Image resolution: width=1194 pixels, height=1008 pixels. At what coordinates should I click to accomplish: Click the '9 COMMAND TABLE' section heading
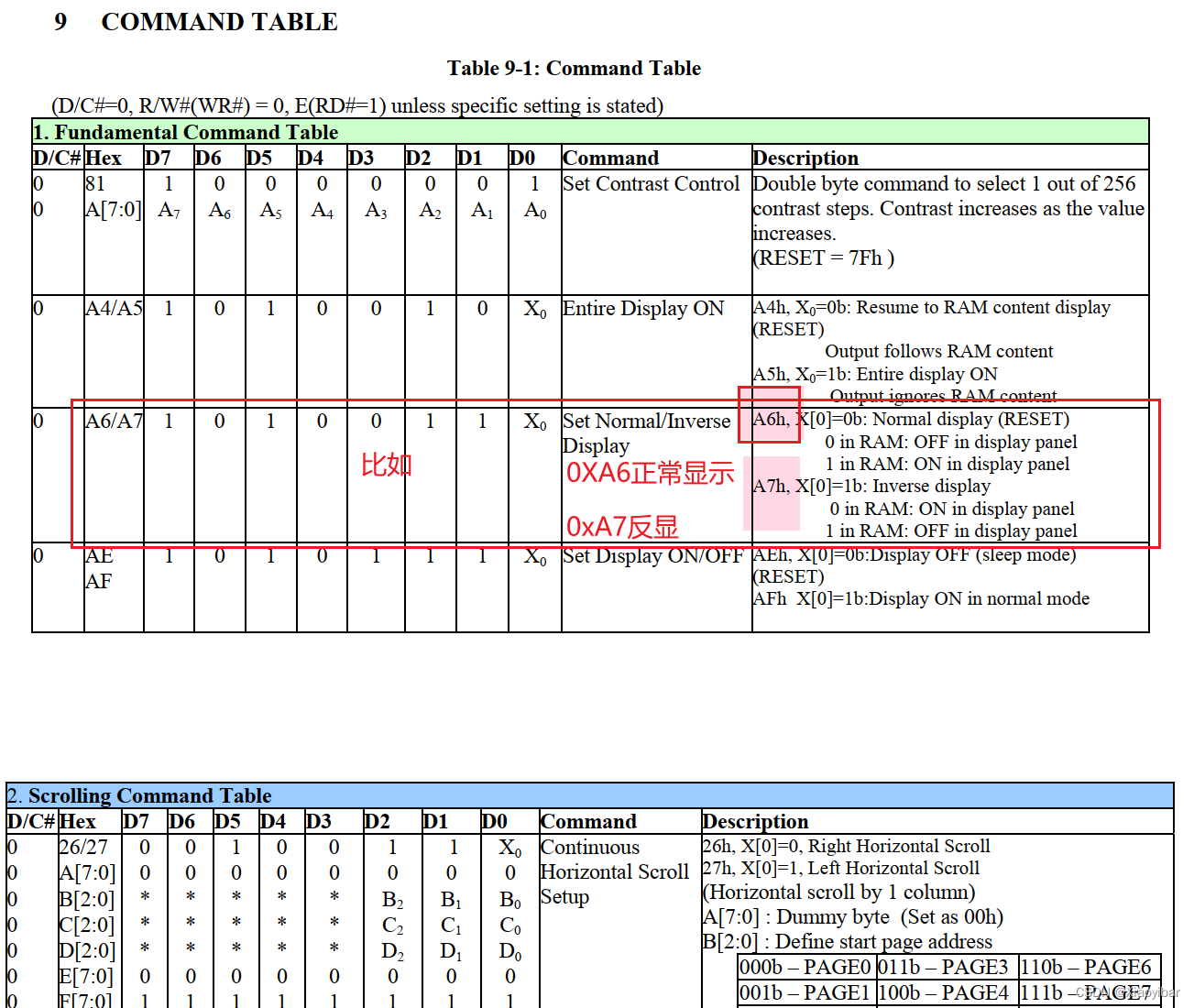coord(196,22)
